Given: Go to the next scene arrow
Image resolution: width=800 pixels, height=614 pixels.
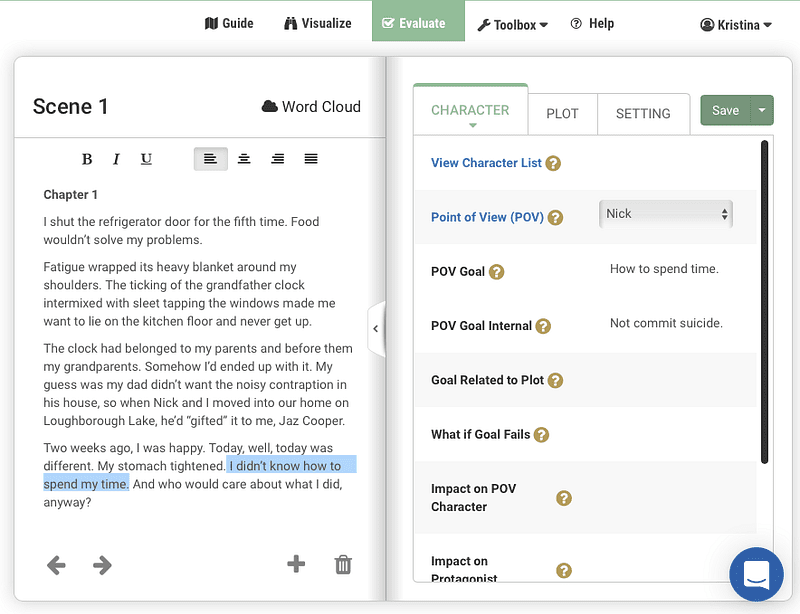Looking at the screenshot, I should [102, 565].
